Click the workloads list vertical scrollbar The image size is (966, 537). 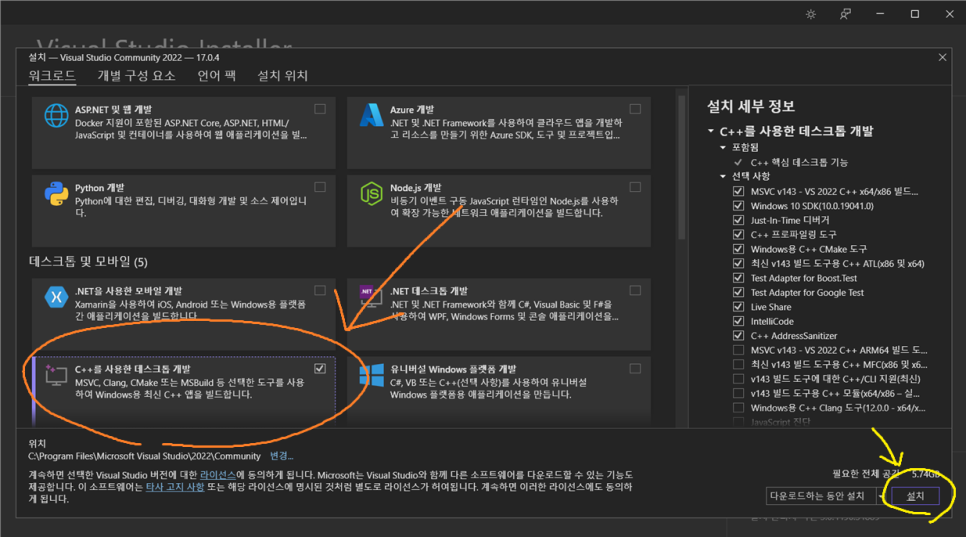click(x=681, y=168)
